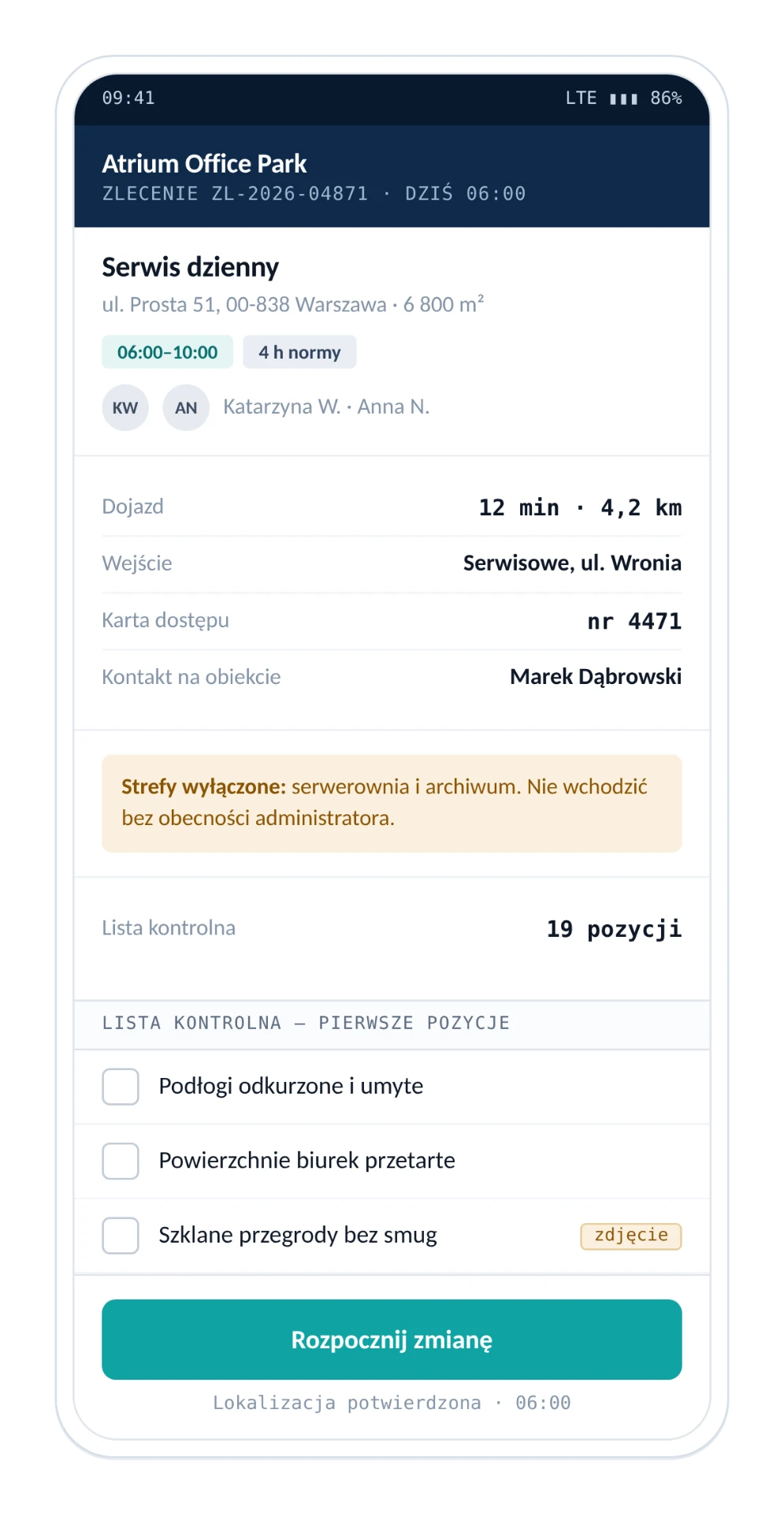The image size is (784, 1513).
Task: Open the Karta dostępu nr 4471 row
Action: point(392,621)
